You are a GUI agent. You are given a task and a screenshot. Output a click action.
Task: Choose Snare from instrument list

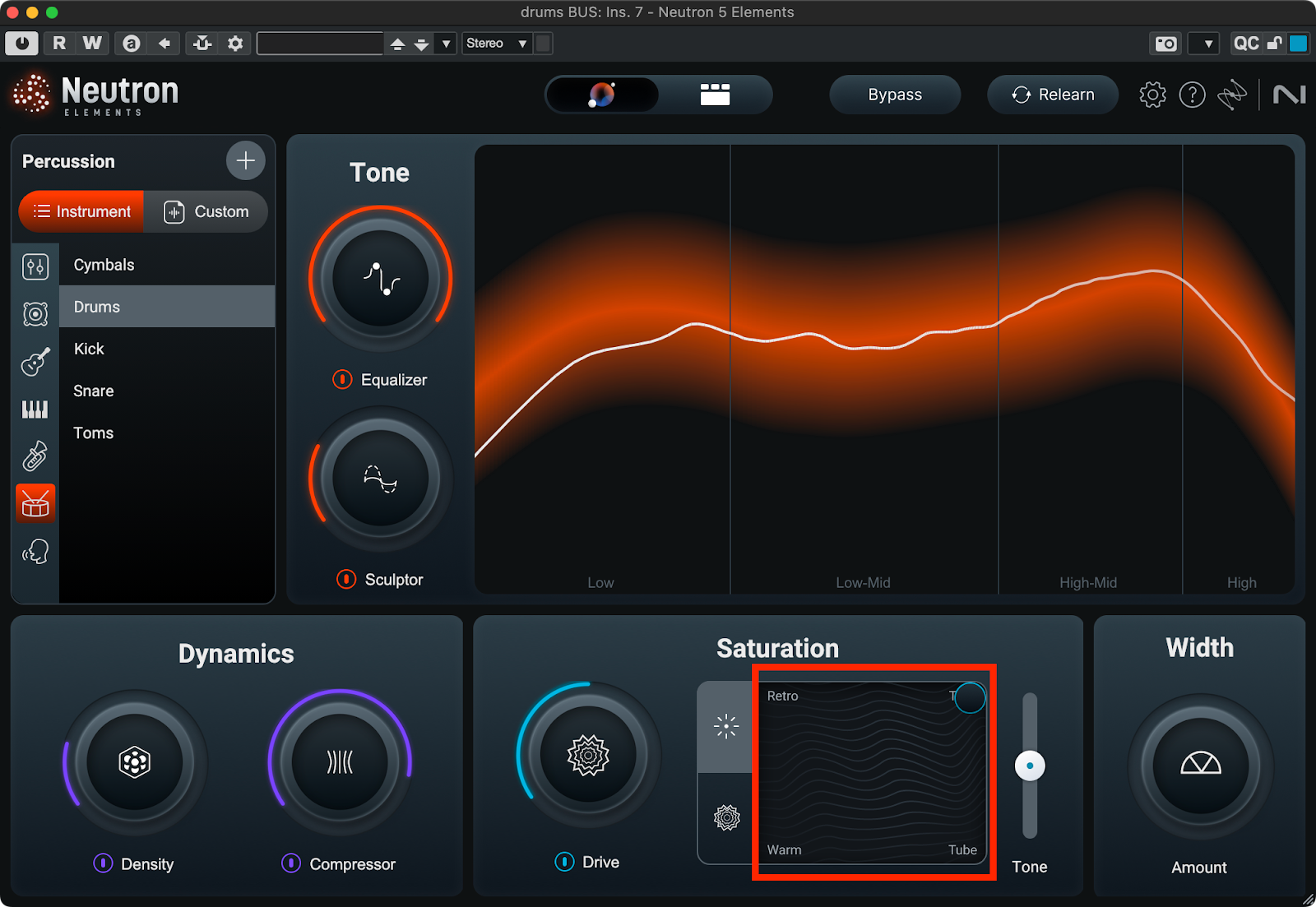[x=167, y=391]
